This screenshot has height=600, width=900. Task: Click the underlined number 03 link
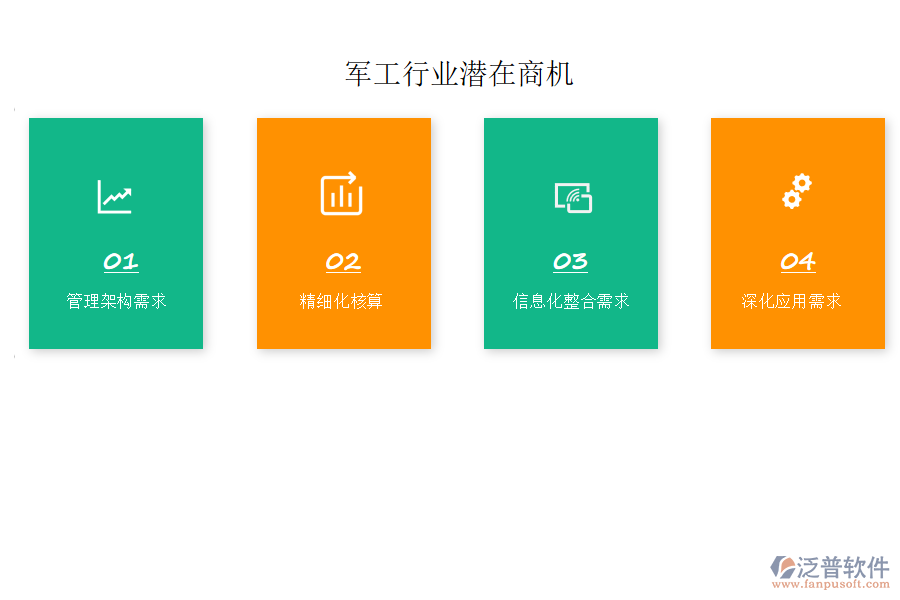point(571,262)
